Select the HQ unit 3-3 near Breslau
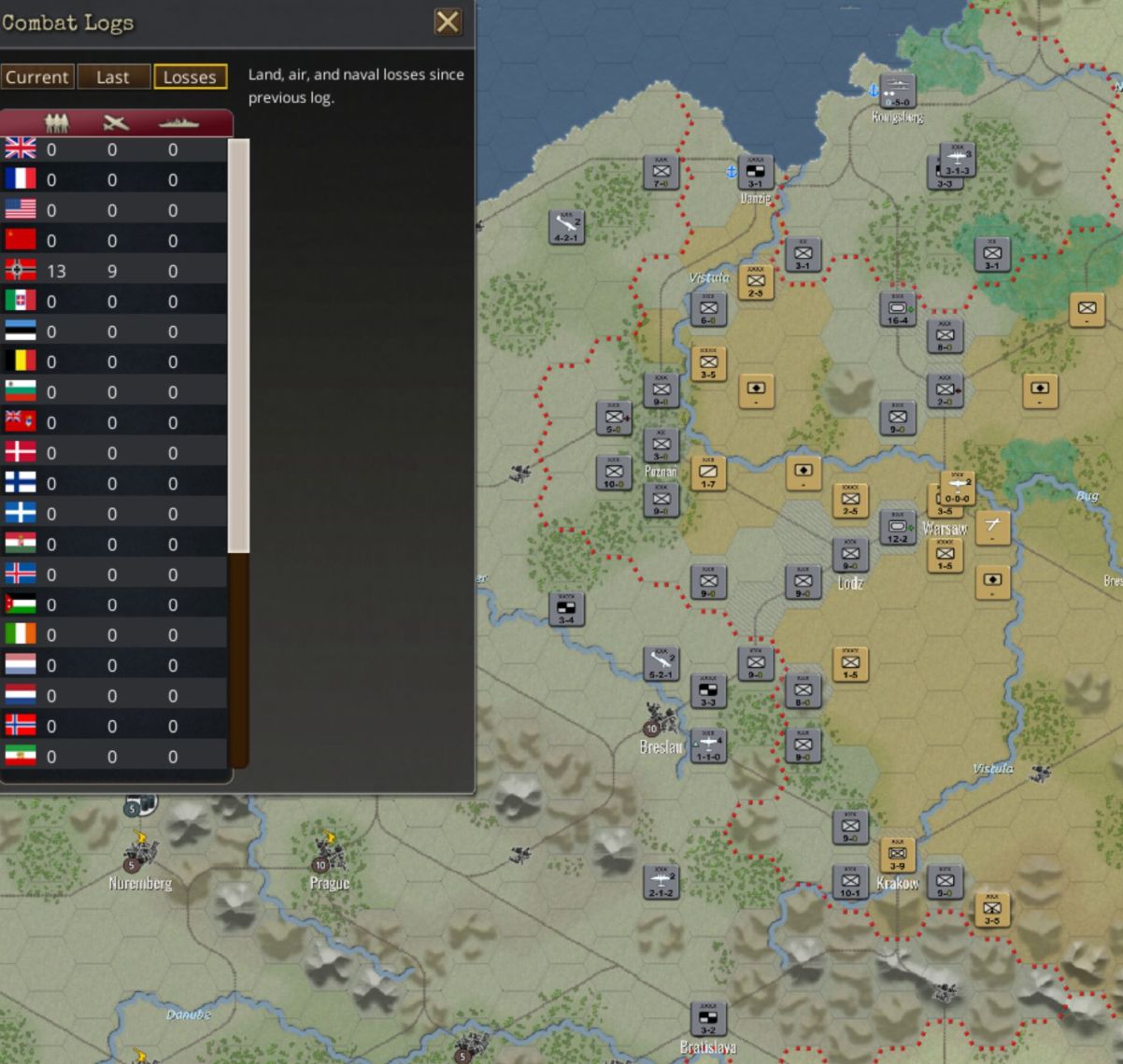Screen dimensions: 1123x1064 [x=708, y=691]
